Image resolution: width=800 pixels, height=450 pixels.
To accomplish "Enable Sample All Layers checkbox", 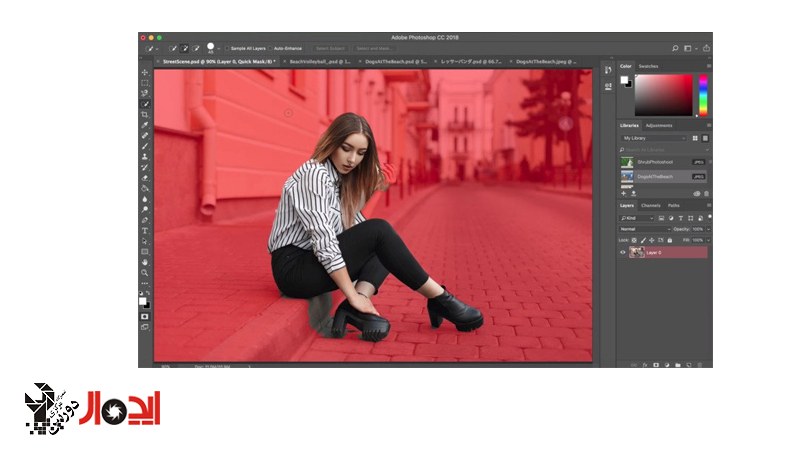I will (x=227, y=47).
